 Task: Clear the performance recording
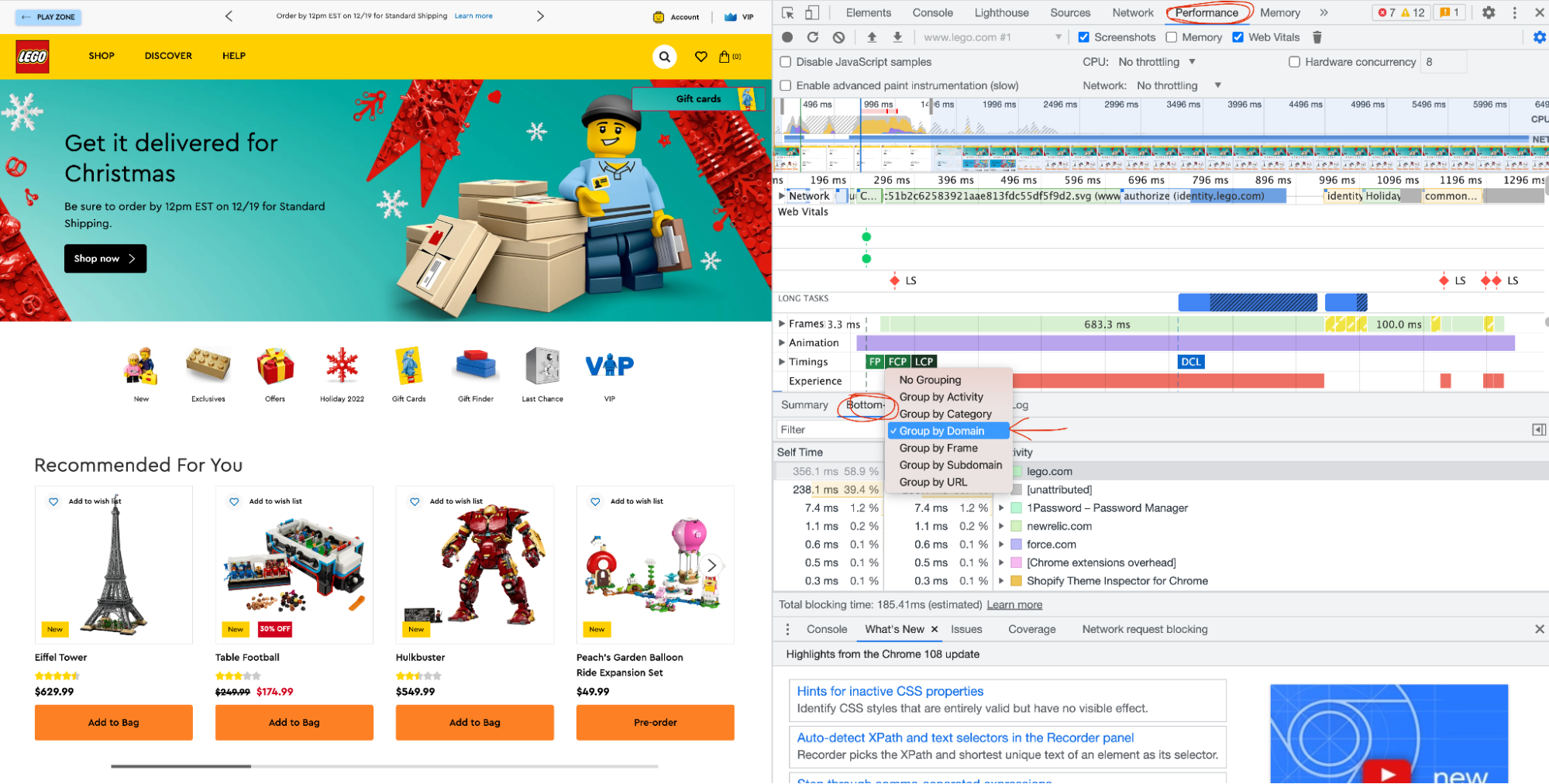click(838, 37)
